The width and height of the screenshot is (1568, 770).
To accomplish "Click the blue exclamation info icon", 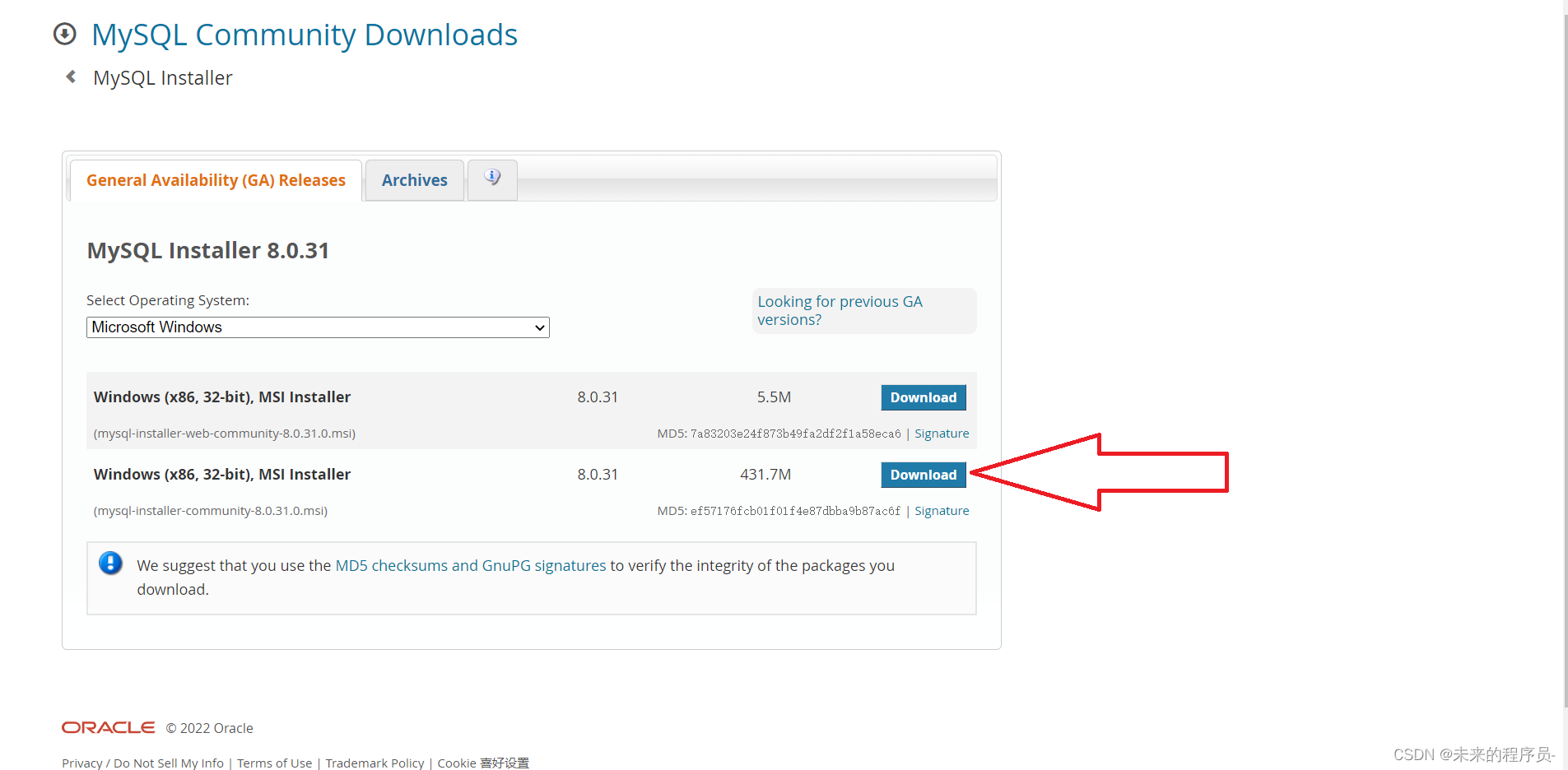I will coord(110,563).
